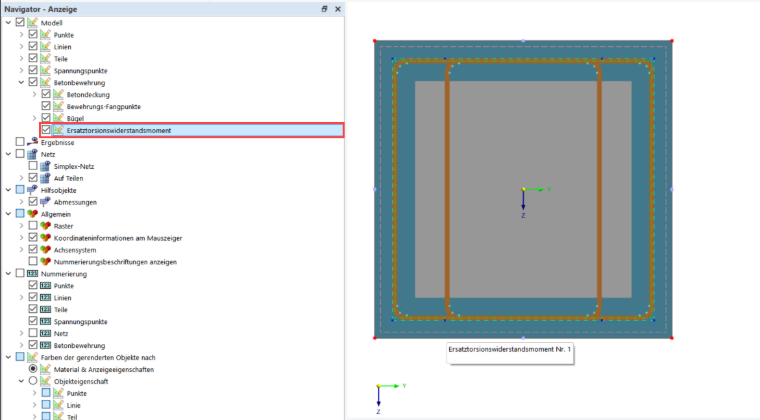The width and height of the screenshot is (760, 420).
Task: Collapse the Betonbewehrung tree node
Action: tap(21, 82)
